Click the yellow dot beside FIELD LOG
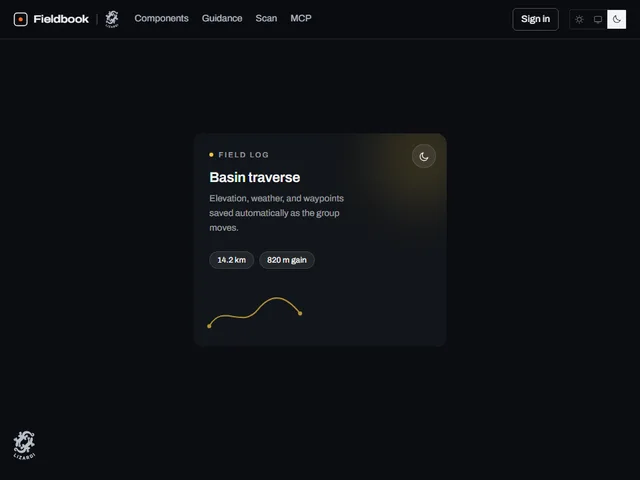This screenshot has width=640, height=480. coord(211,155)
